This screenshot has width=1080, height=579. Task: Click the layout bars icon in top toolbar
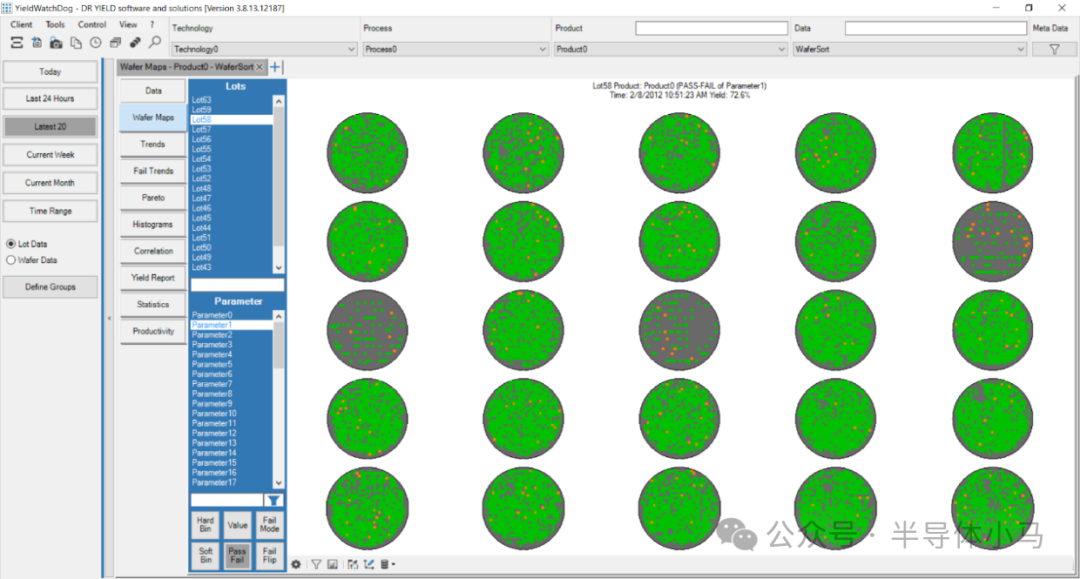click(x=17, y=43)
